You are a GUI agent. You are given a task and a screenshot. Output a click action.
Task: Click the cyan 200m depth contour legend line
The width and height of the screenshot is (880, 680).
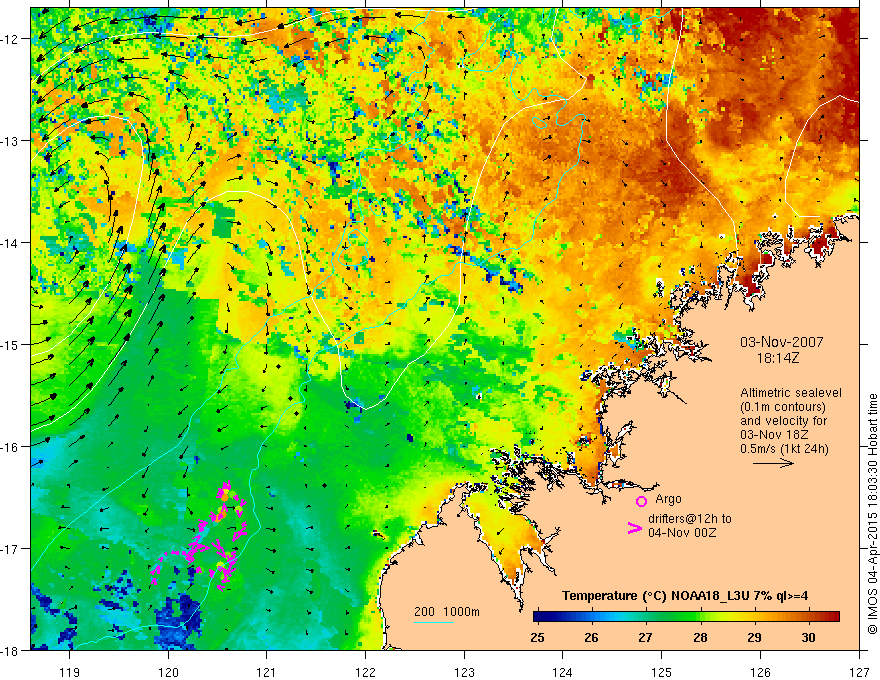(x=434, y=622)
